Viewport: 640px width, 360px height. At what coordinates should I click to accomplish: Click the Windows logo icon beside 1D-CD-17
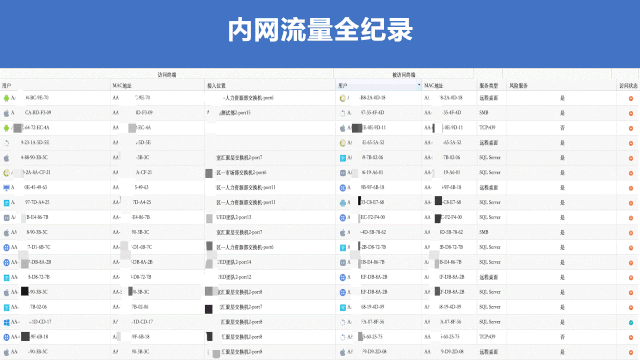[6, 322]
